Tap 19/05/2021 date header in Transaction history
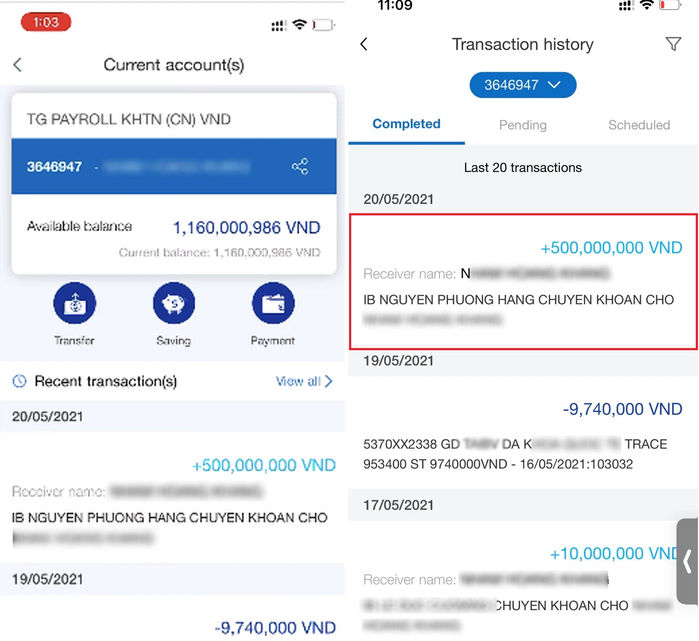The width and height of the screenshot is (699, 641). click(x=398, y=360)
